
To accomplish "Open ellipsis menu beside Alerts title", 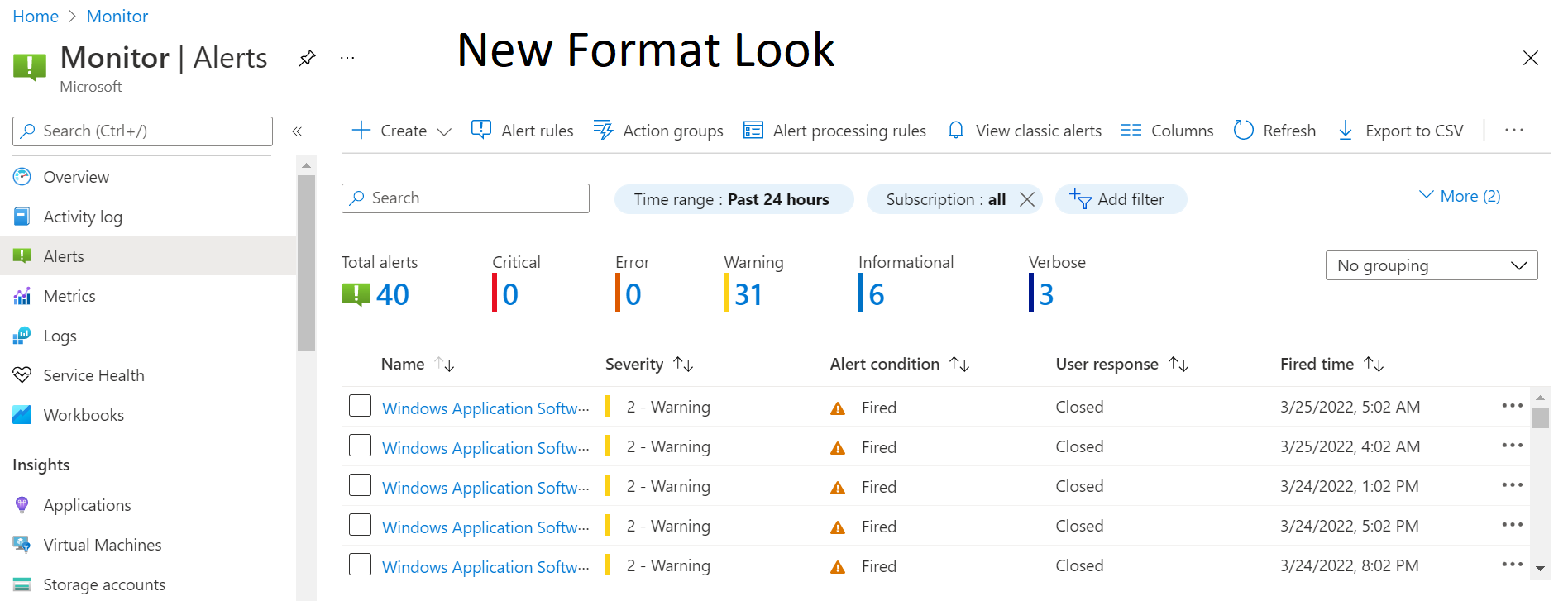I will pyautogui.click(x=347, y=58).
